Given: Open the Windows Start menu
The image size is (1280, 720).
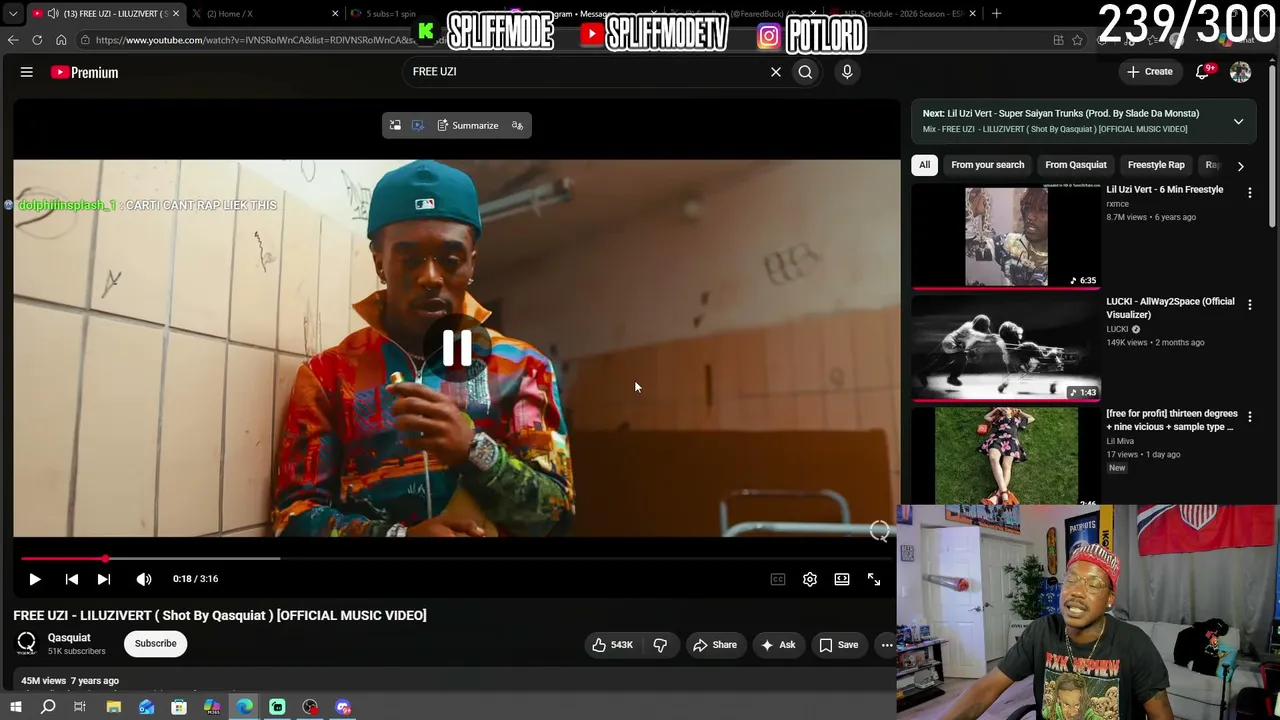Looking at the screenshot, I should click(15, 708).
